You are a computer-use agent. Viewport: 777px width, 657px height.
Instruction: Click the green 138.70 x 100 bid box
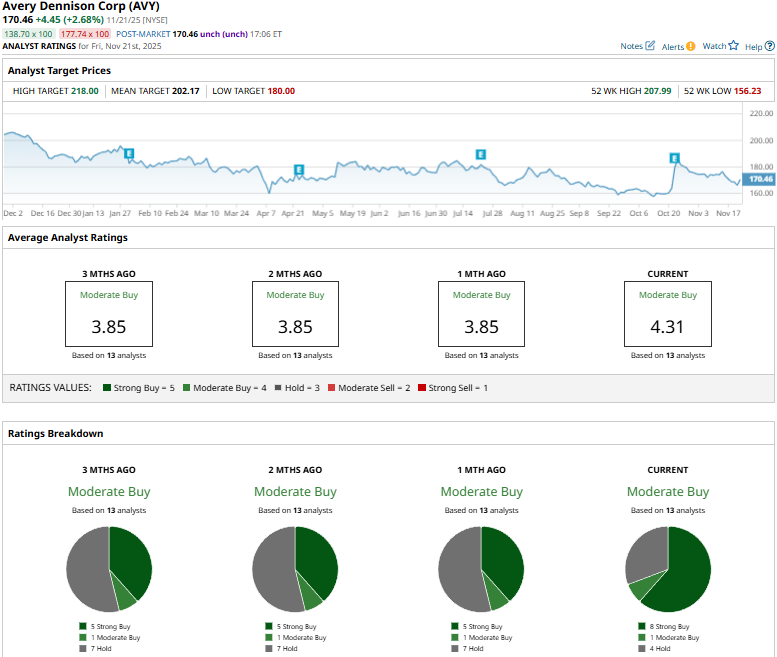[x=31, y=34]
